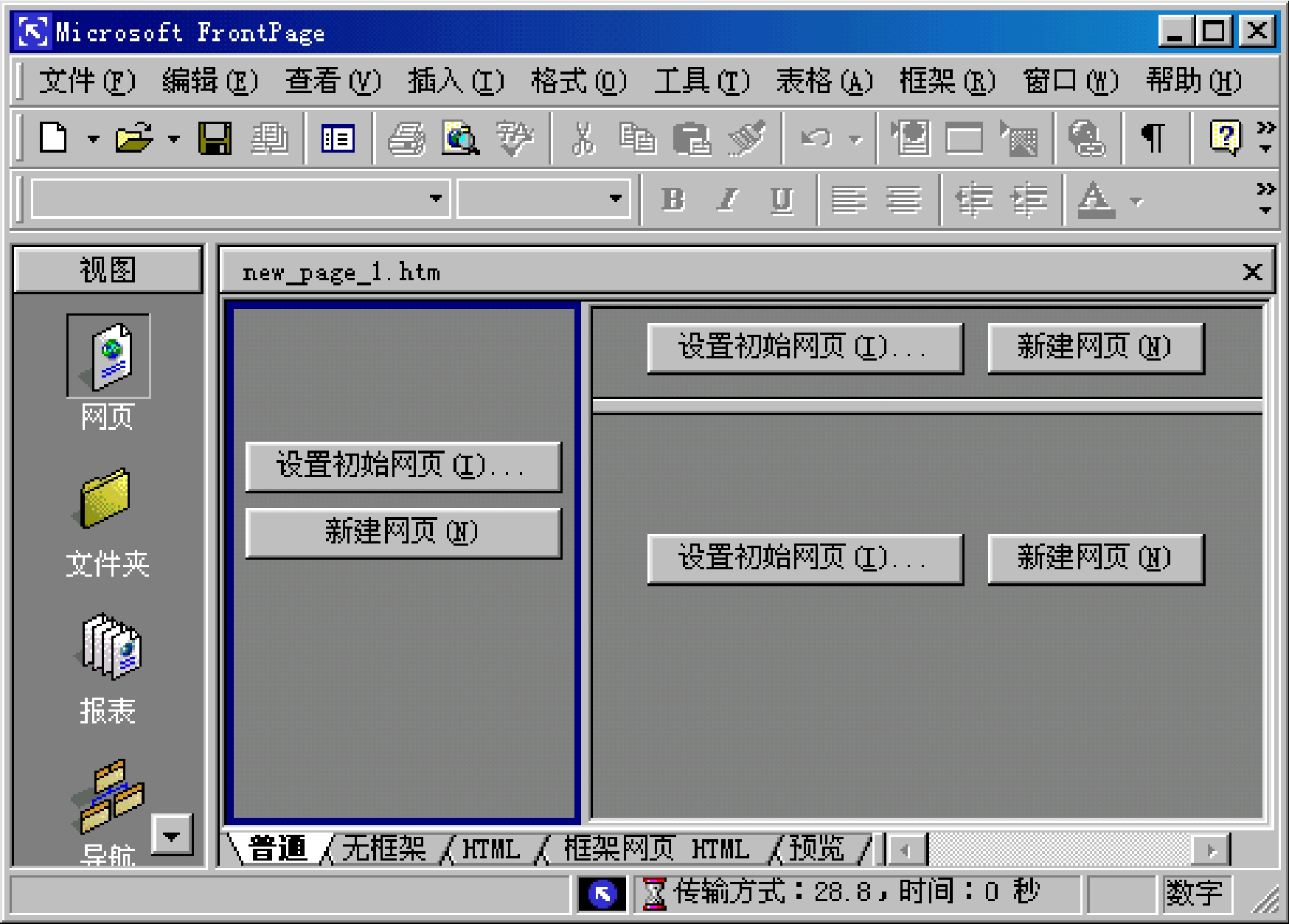
Task: Click the Insert Component icon
Action: click(911, 138)
